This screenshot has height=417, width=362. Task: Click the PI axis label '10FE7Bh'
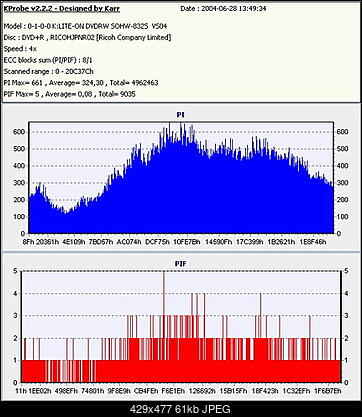coord(187,242)
